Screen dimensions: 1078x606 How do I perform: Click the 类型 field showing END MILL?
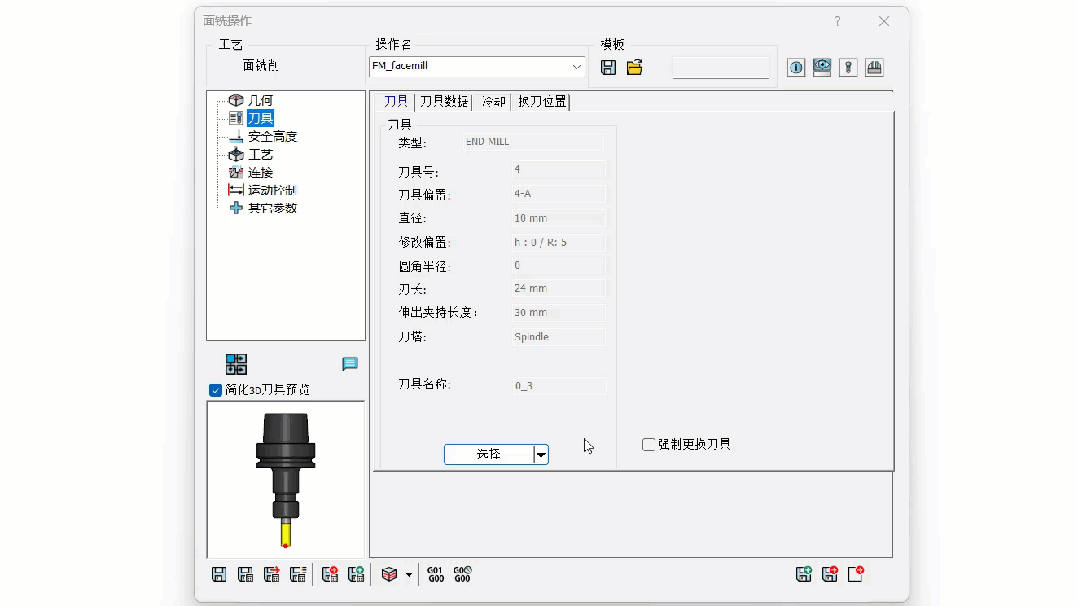tap(534, 142)
